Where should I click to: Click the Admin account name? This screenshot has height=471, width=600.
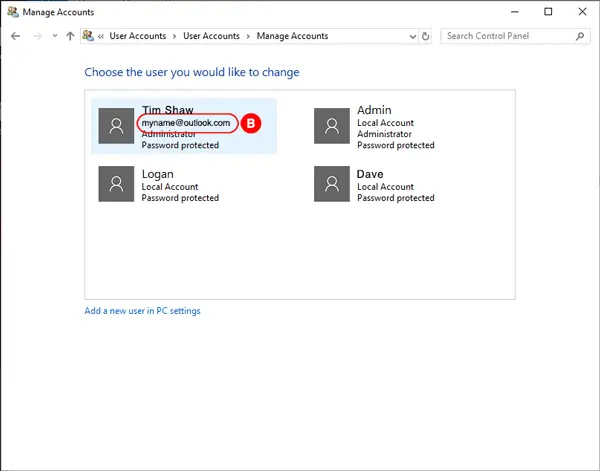(x=374, y=110)
